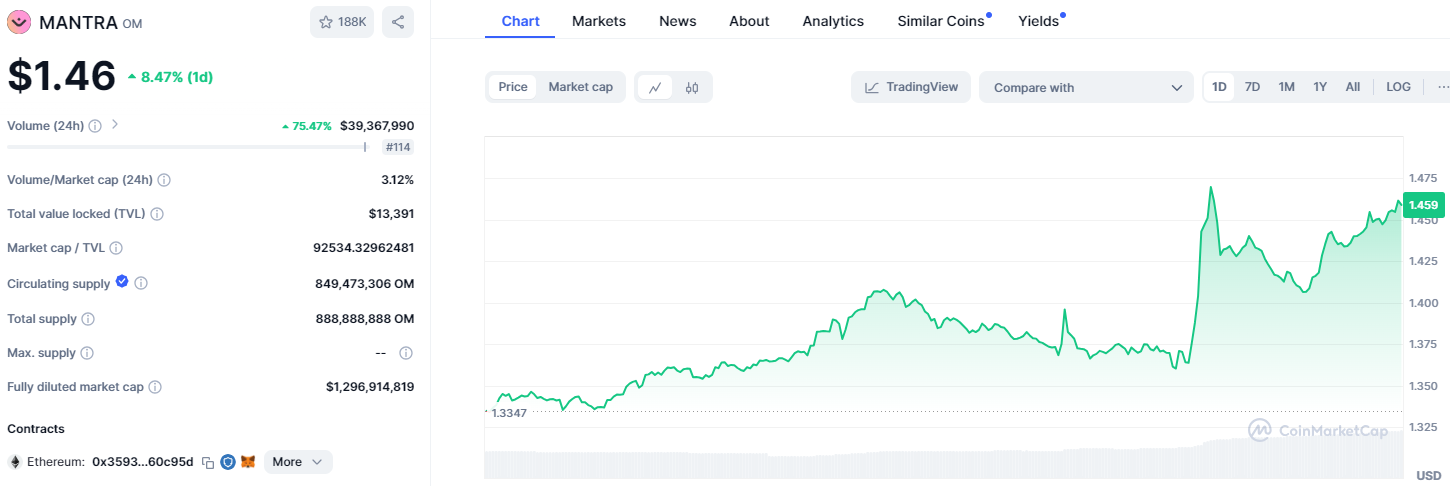
Task: Select the 7D time range
Action: tap(1252, 87)
